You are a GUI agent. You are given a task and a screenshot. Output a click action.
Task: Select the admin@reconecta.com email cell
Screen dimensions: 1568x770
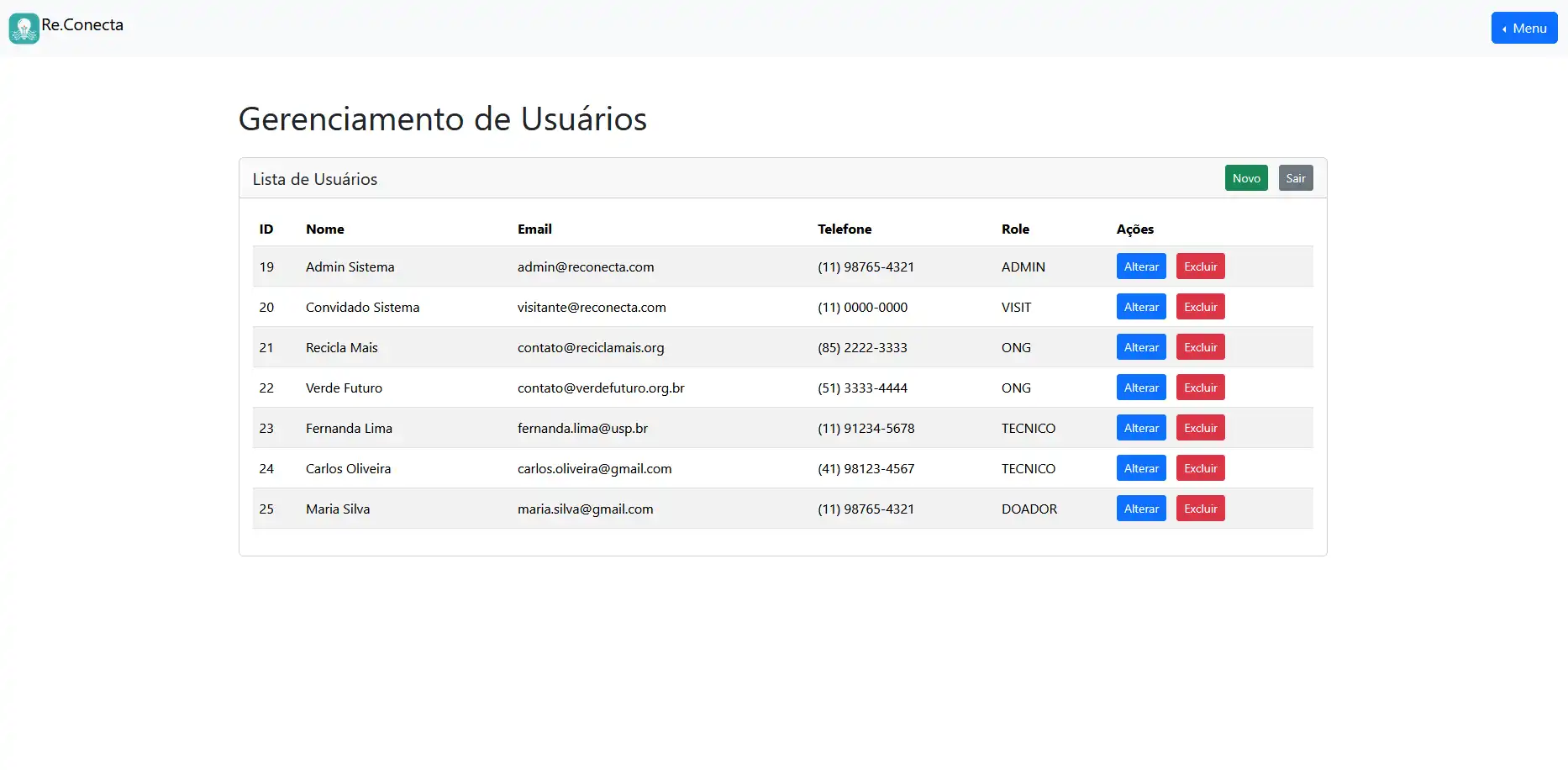click(585, 267)
